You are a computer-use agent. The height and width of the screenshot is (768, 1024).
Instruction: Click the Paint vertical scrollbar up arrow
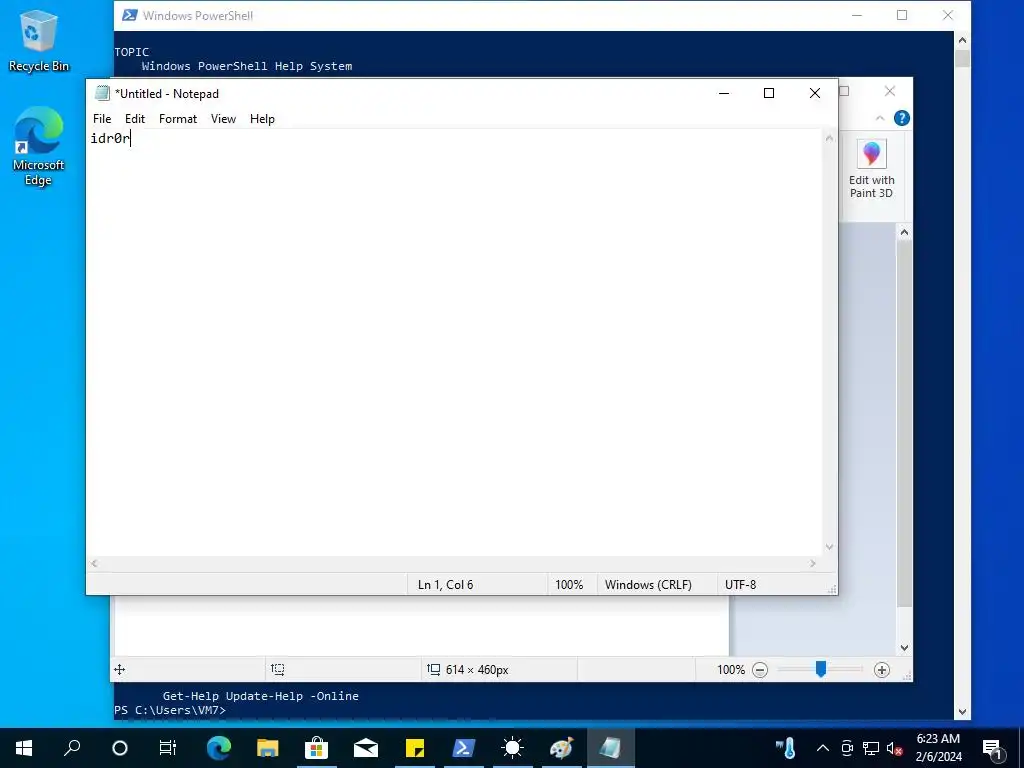[904, 232]
